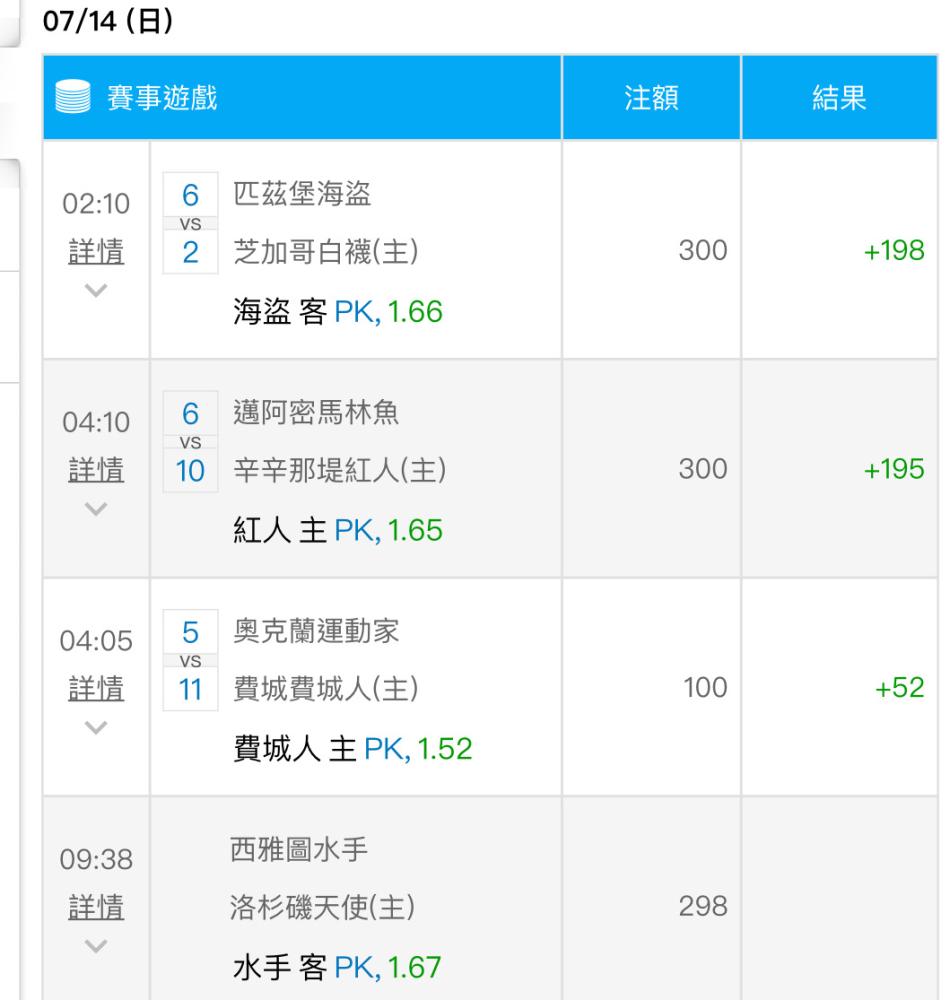Click the 6 vs 2 score box
This screenshot has height=1000, width=950.
click(x=190, y=223)
